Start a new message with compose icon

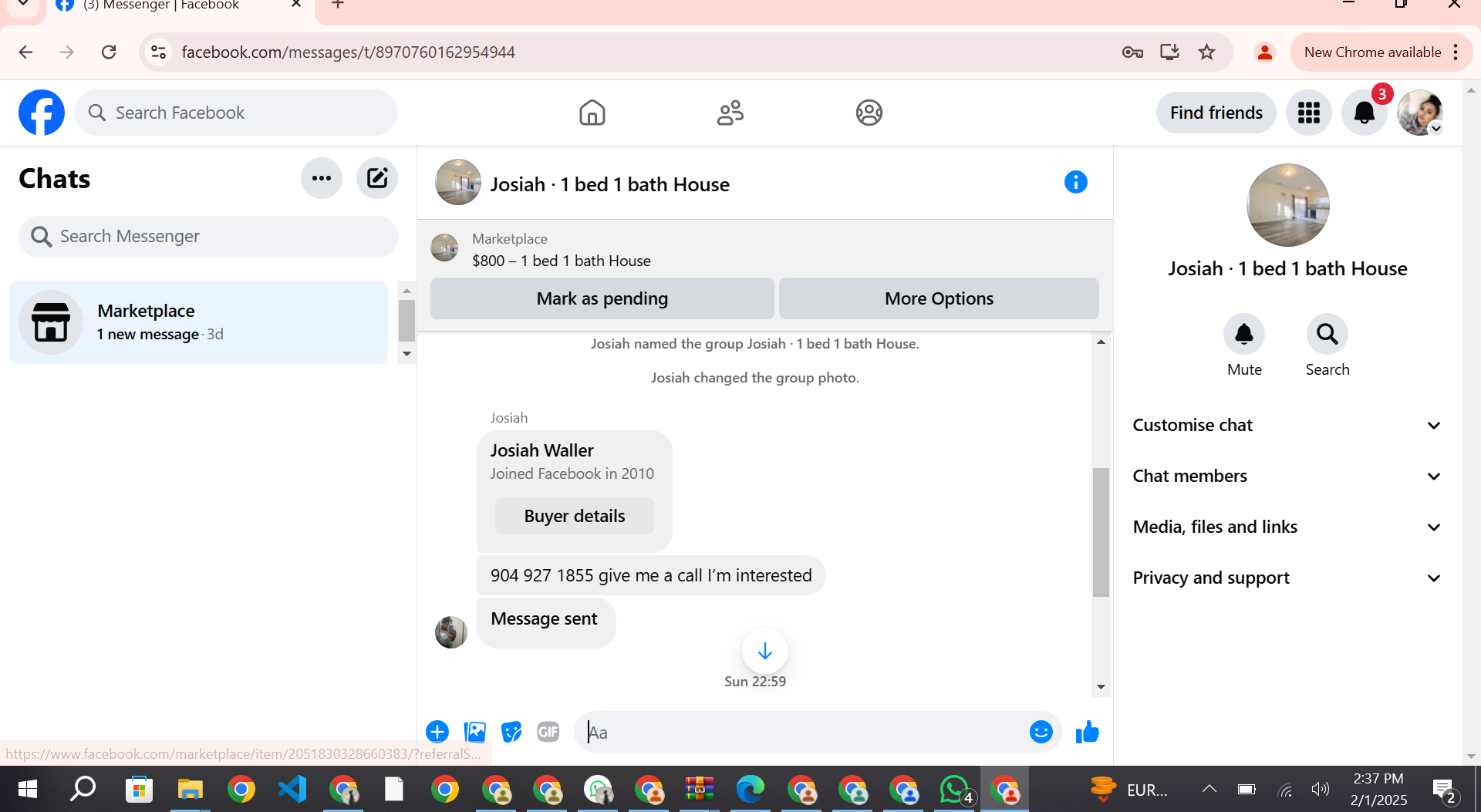click(x=377, y=178)
